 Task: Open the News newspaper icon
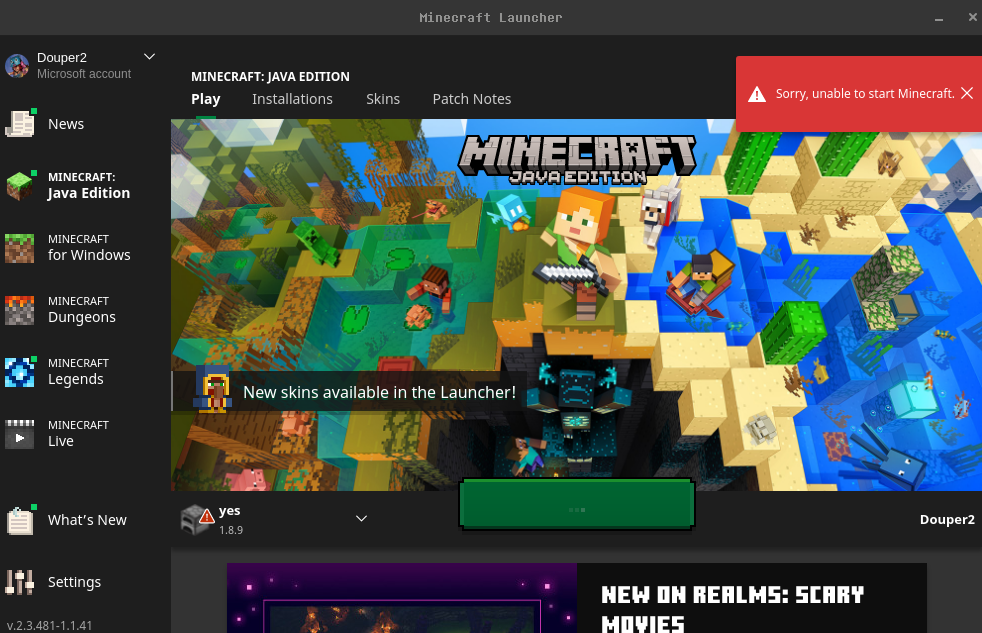(20, 123)
